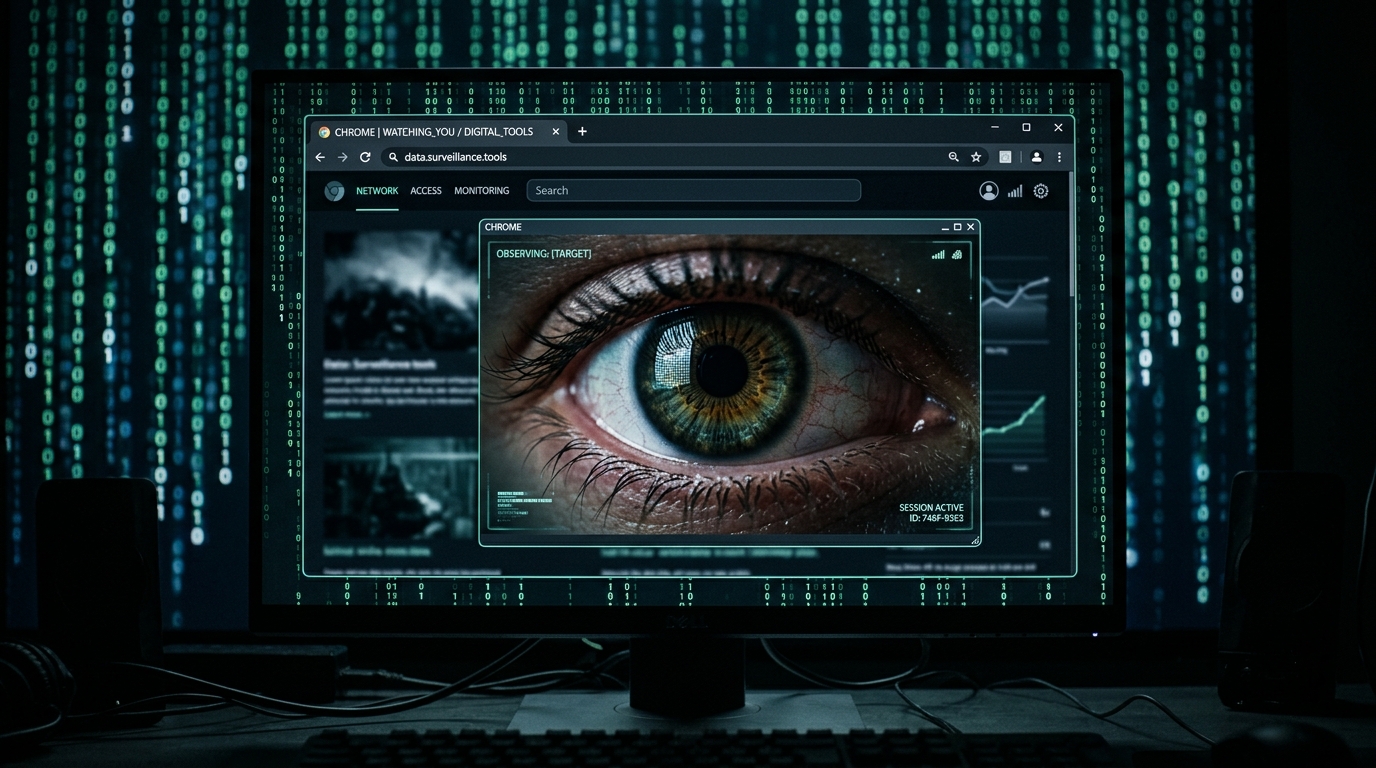This screenshot has width=1376, height=768.
Task: Click the zoom magnifier in address bar
Action: [953, 157]
